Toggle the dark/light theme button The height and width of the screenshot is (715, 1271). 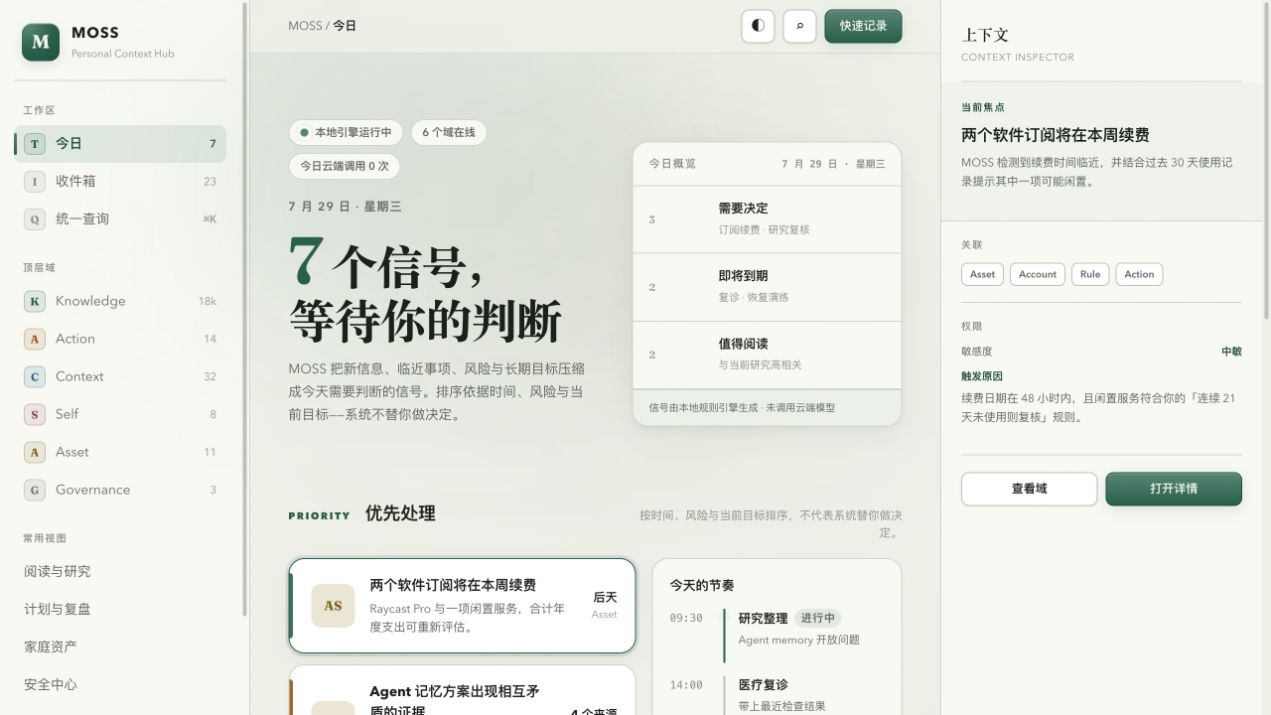(758, 26)
